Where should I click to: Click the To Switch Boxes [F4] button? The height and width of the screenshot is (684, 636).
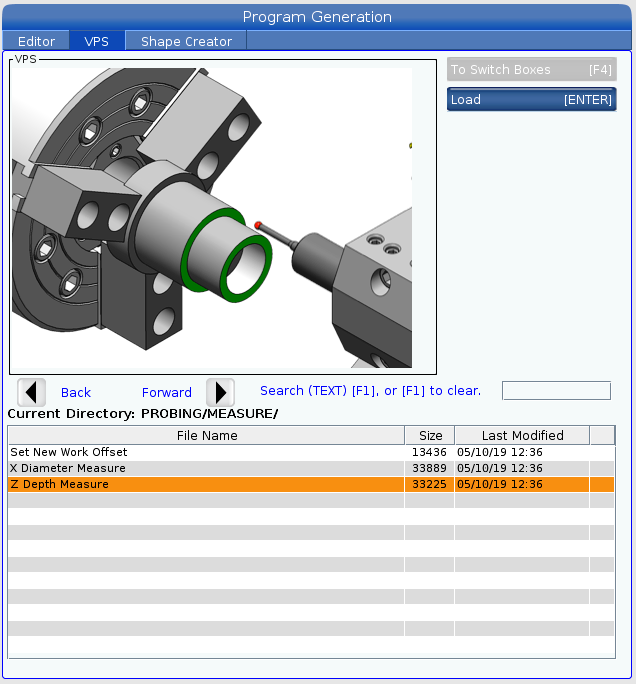(x=531, y=70)
